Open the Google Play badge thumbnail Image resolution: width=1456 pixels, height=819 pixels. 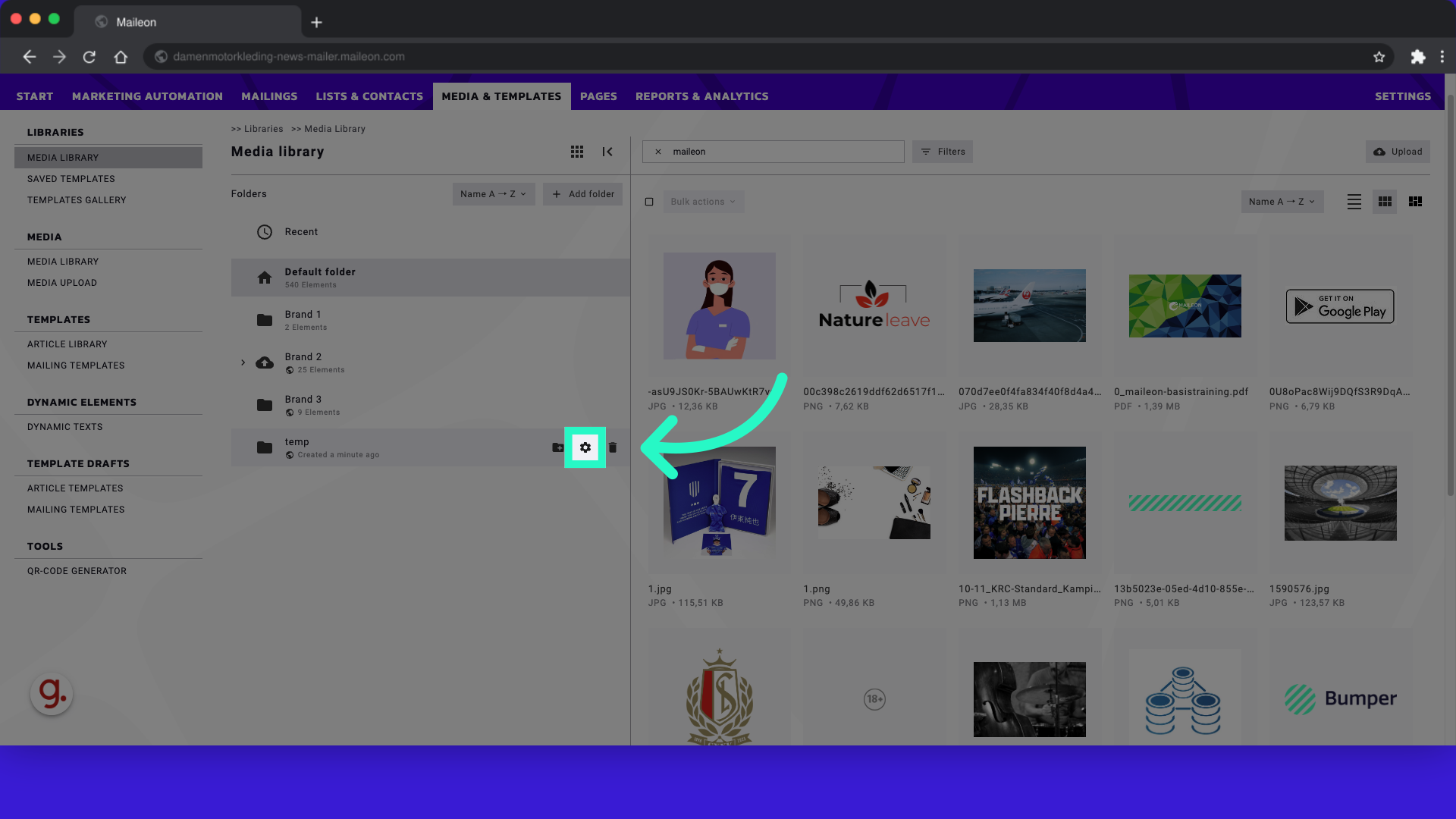(1340, 306)
